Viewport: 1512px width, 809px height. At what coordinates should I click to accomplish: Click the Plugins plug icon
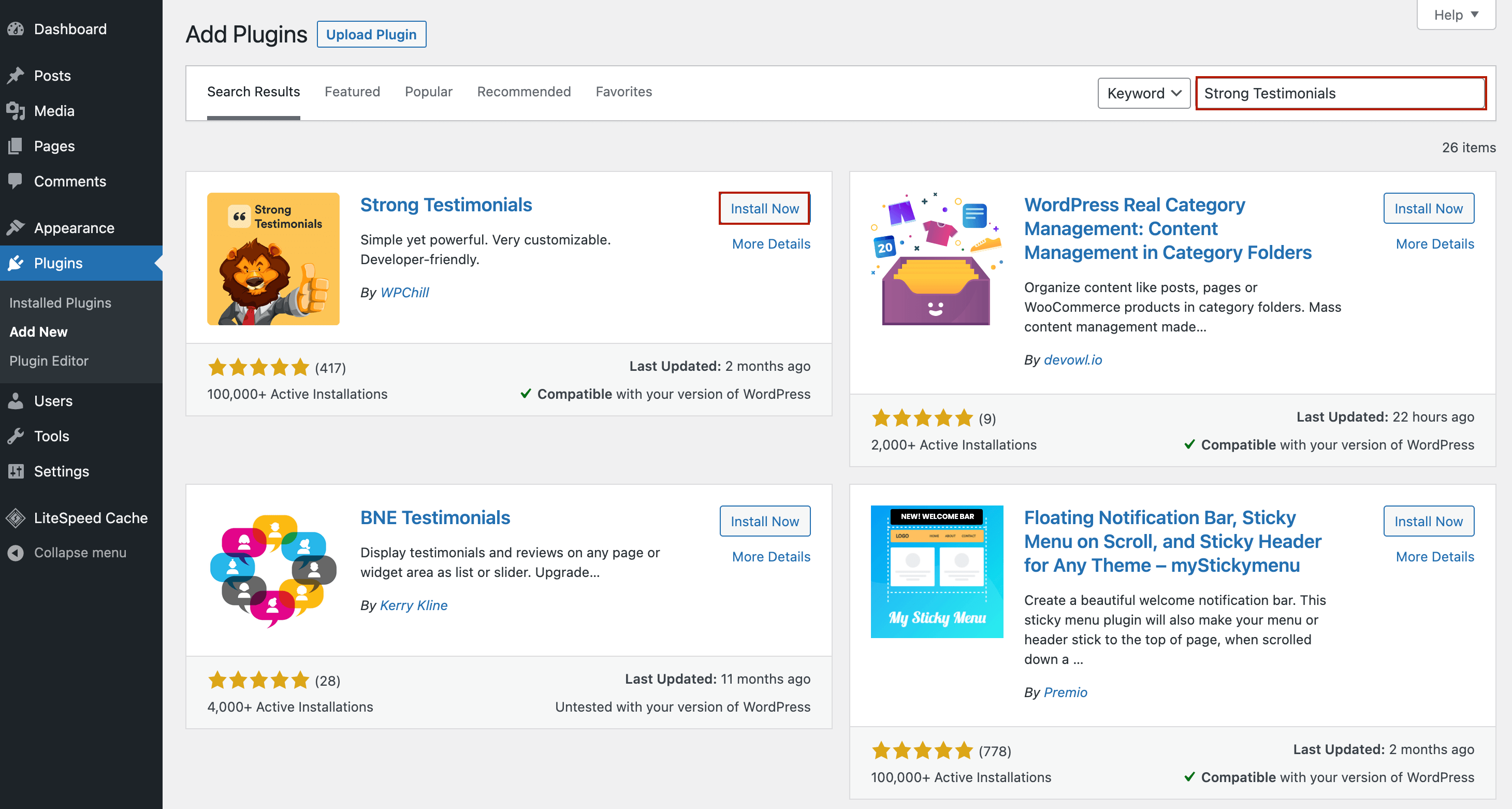tap(16, 263)
